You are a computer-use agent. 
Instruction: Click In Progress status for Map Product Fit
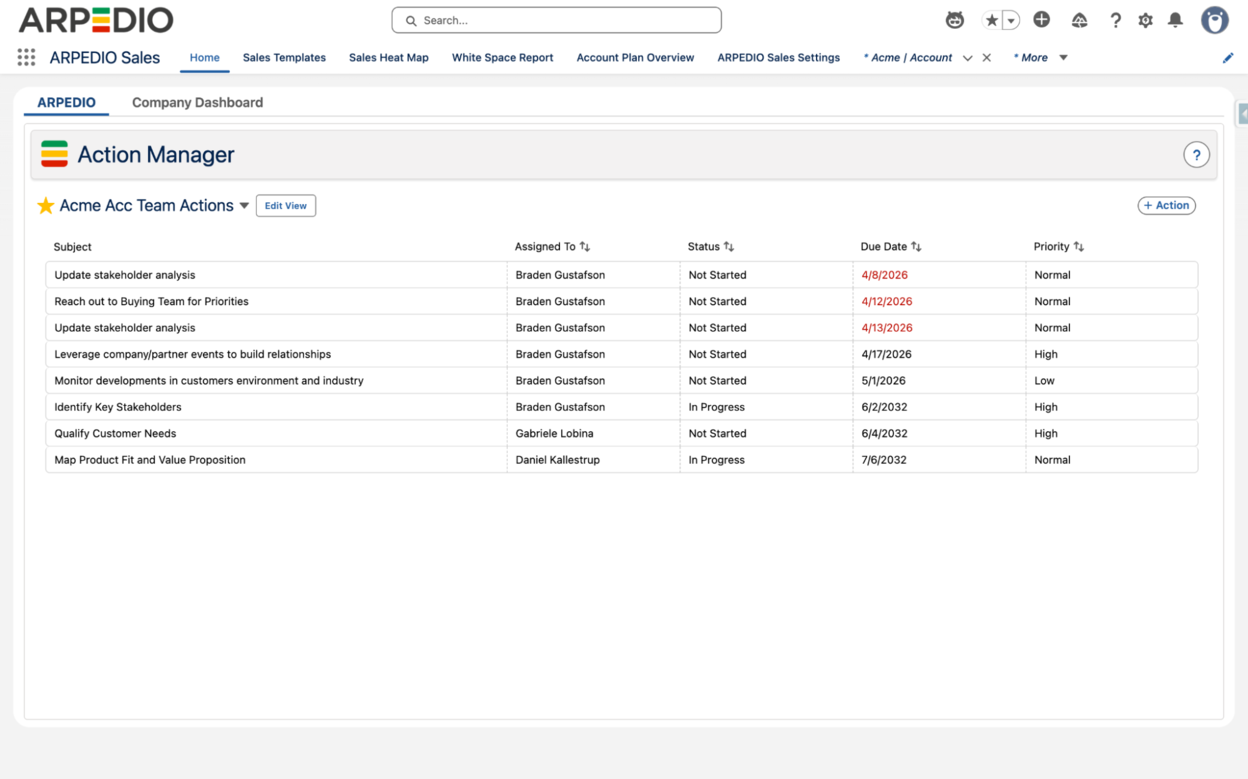tap(716, 460)
